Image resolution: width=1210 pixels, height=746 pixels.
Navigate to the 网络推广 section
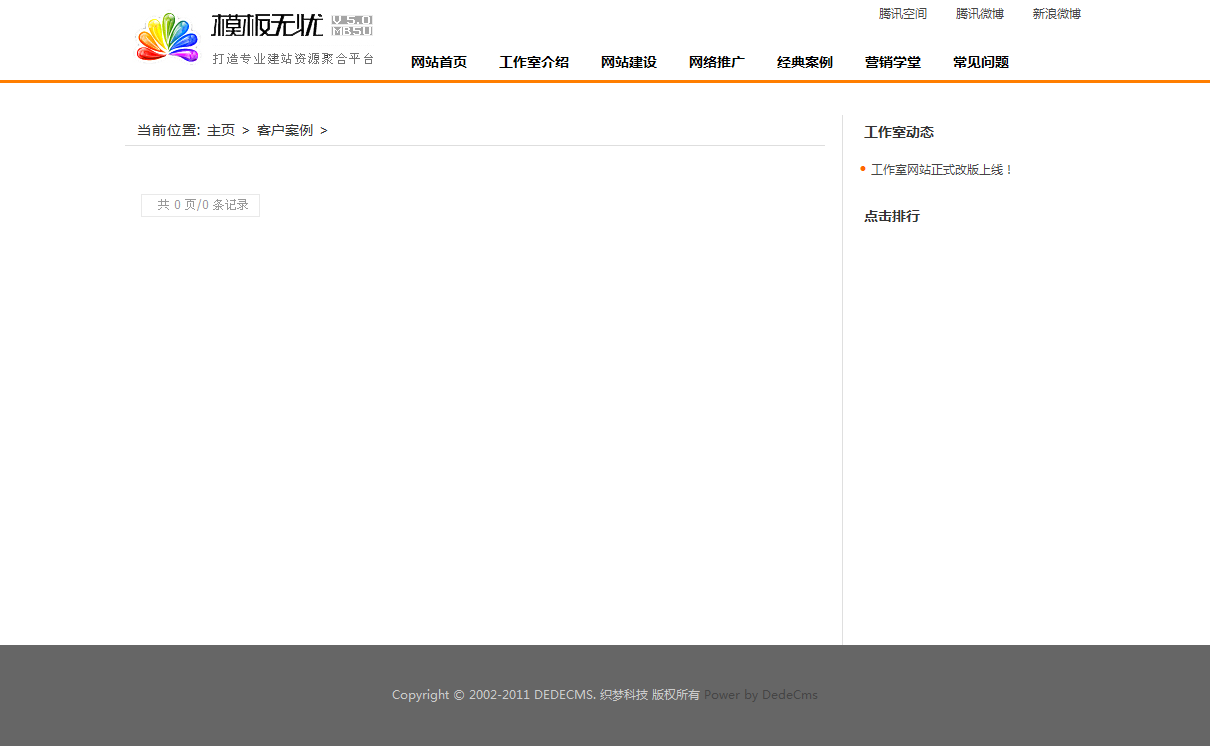point(716,62)
